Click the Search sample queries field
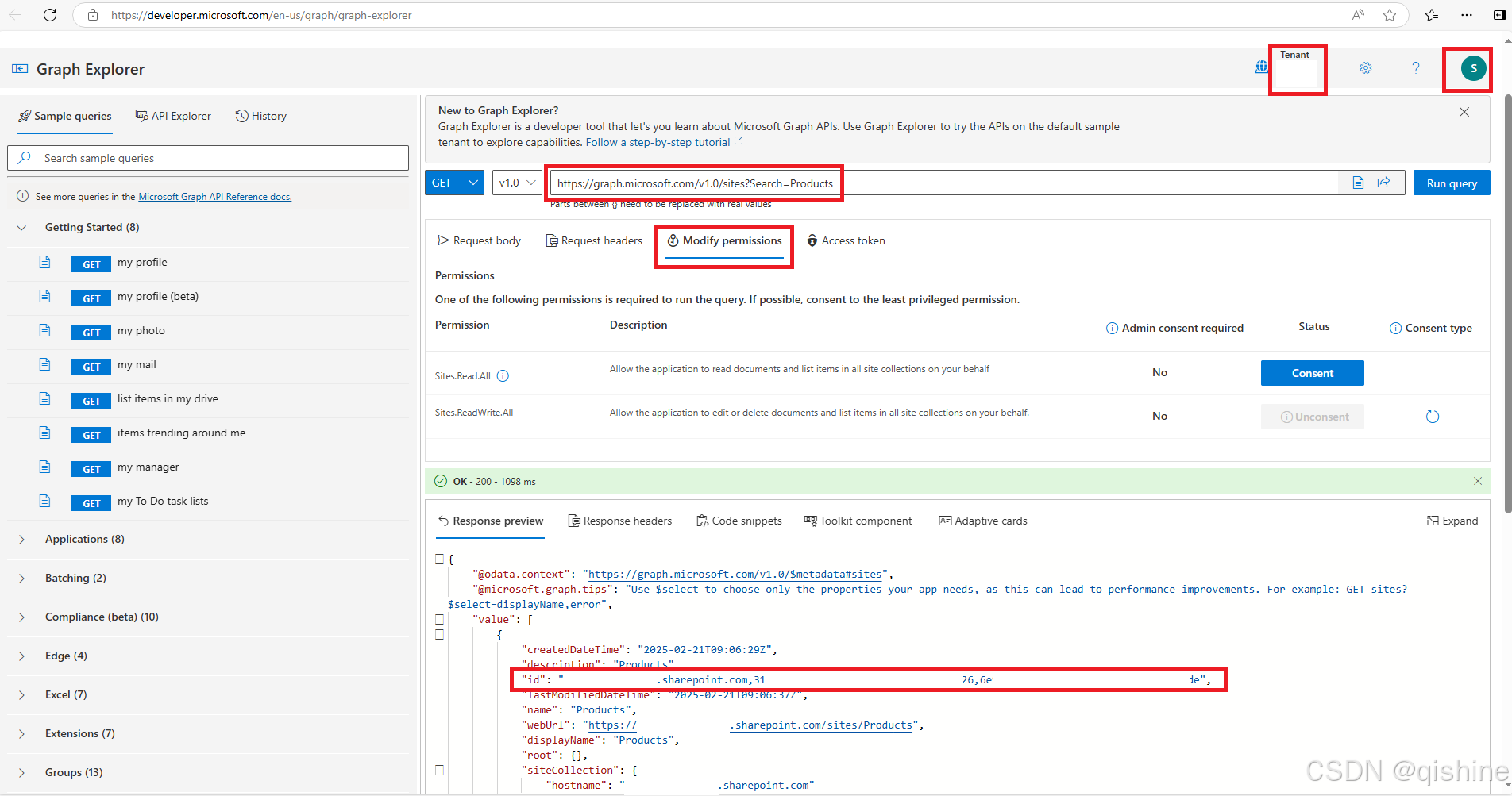 click(x=208, y=158)
